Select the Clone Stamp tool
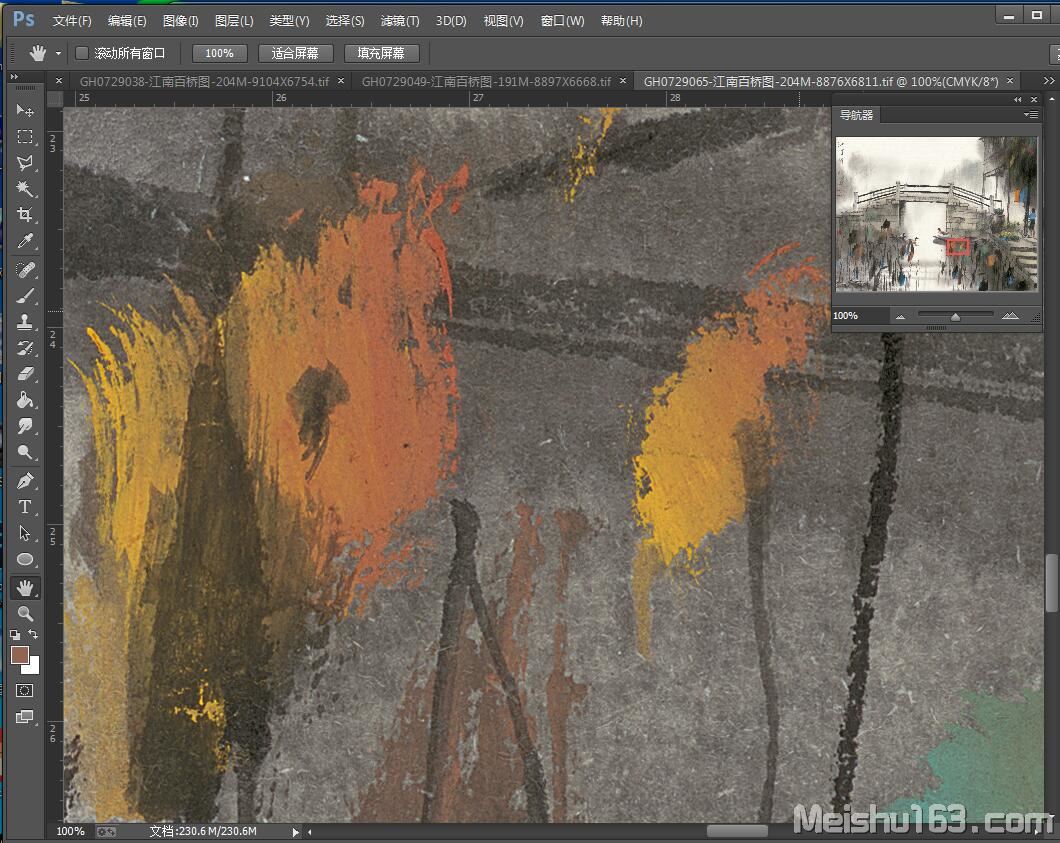This screenshot has height=843, width=1060. point(25,322)
